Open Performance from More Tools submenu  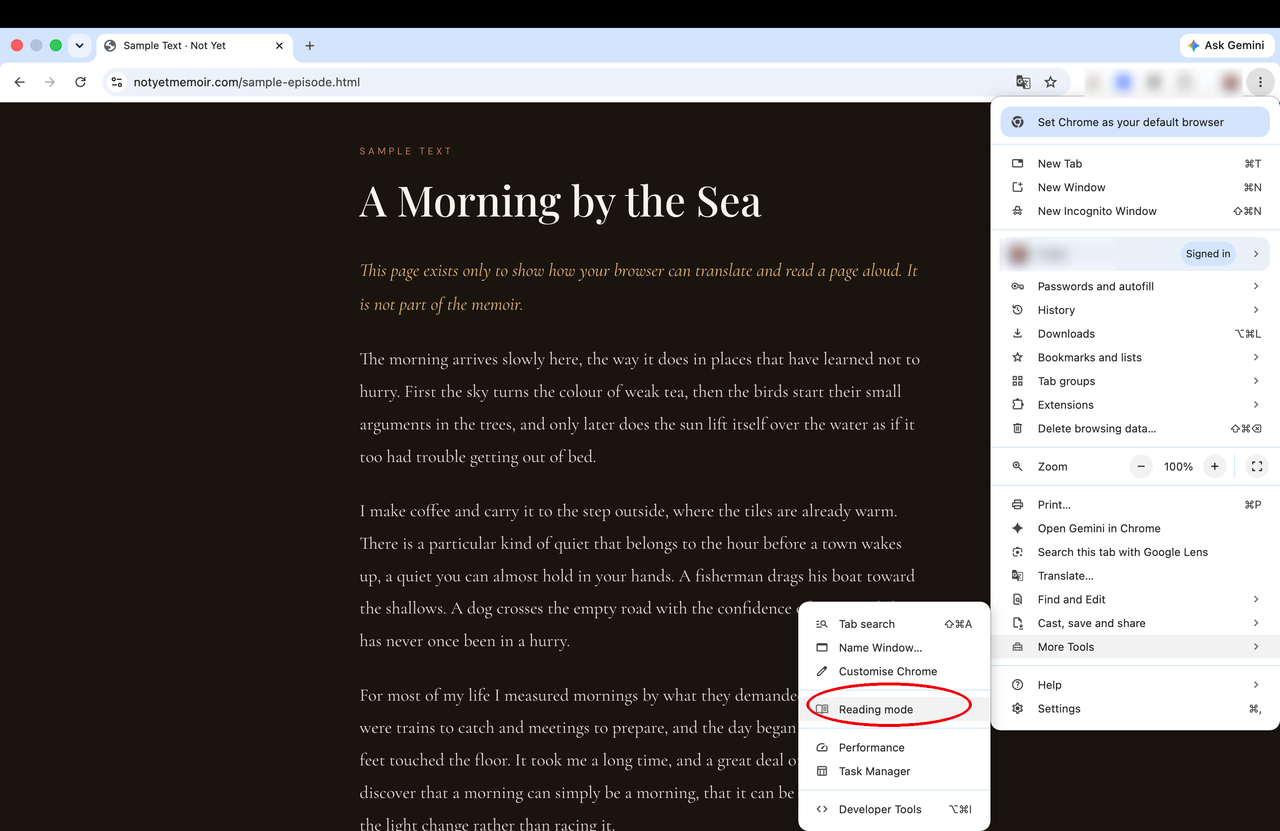point(894,748)
